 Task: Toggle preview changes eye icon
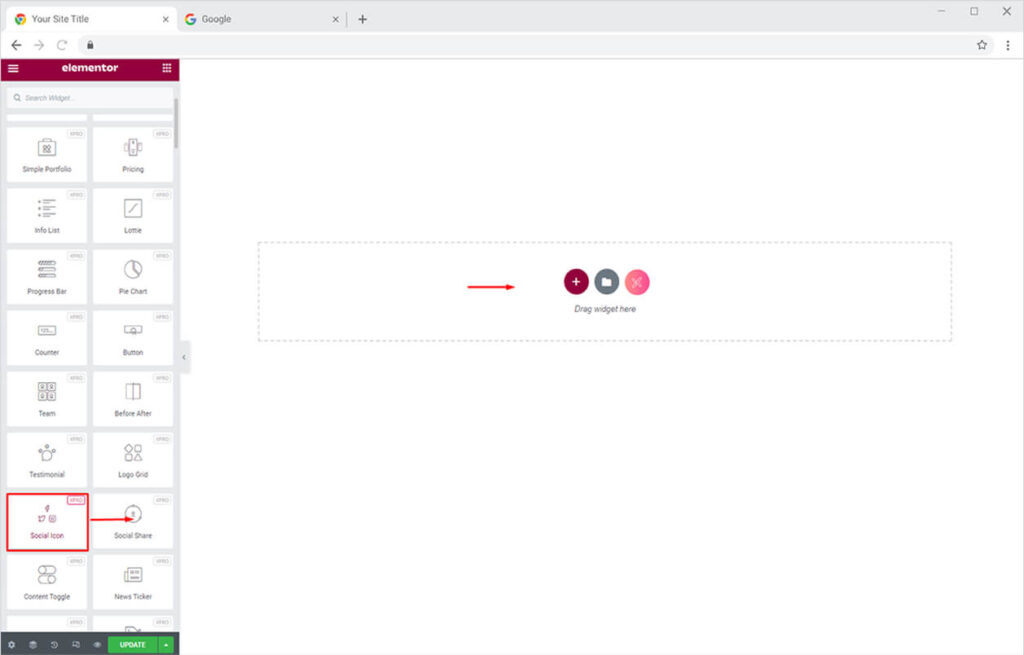97,645
